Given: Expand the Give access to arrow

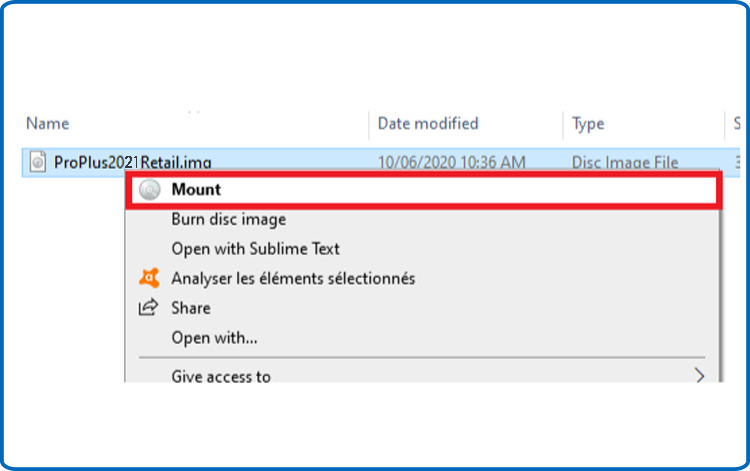Looking at the screenshot, I should point(700,376).
